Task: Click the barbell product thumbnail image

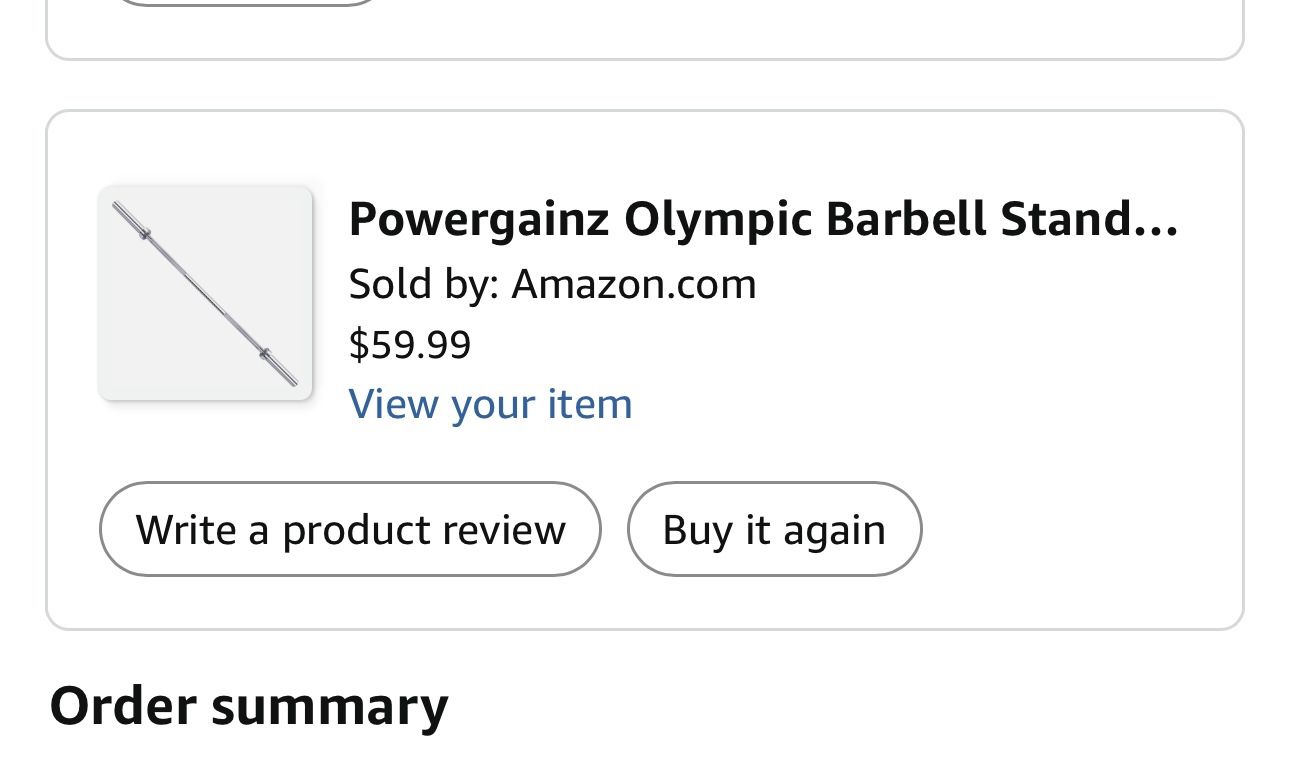Action: click(x=205, y=293)
